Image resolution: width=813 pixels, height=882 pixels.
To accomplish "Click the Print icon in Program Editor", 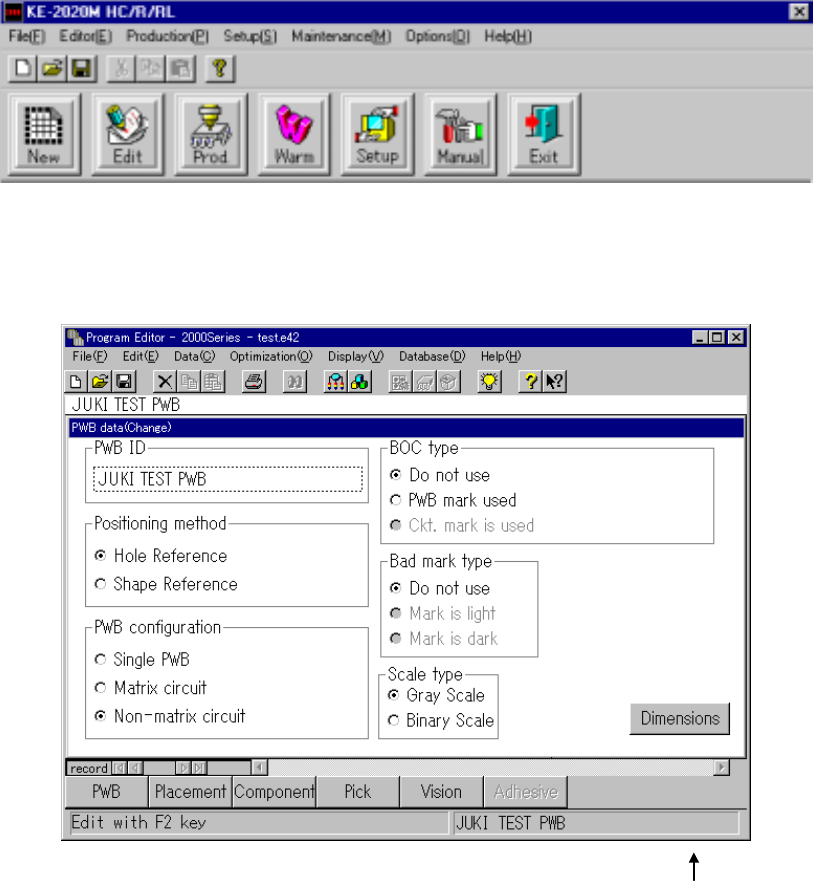I will 254,381.
